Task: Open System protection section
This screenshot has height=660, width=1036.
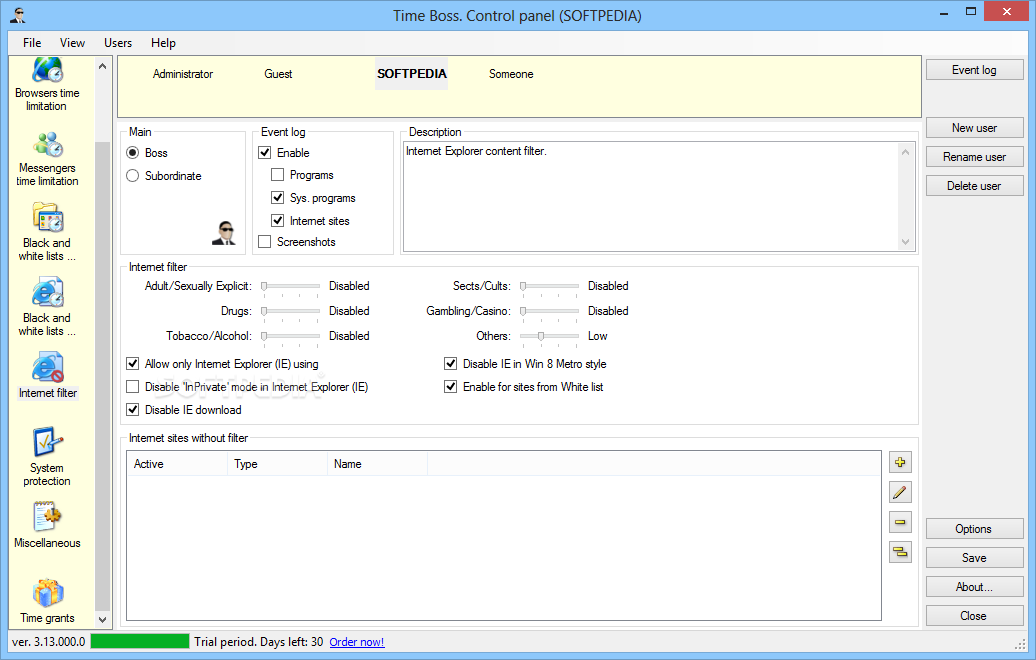Action: 47,457
